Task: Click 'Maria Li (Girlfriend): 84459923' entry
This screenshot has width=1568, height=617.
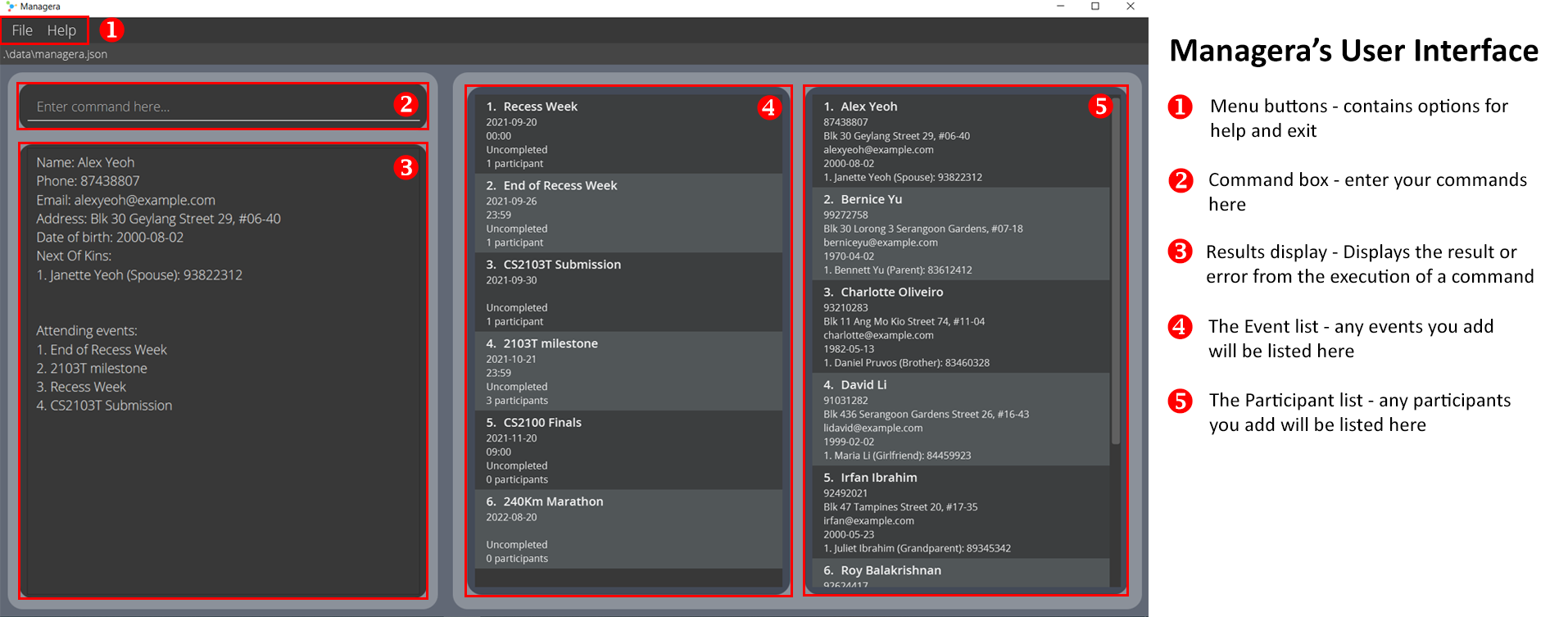Action: click(x=897, y=456)
